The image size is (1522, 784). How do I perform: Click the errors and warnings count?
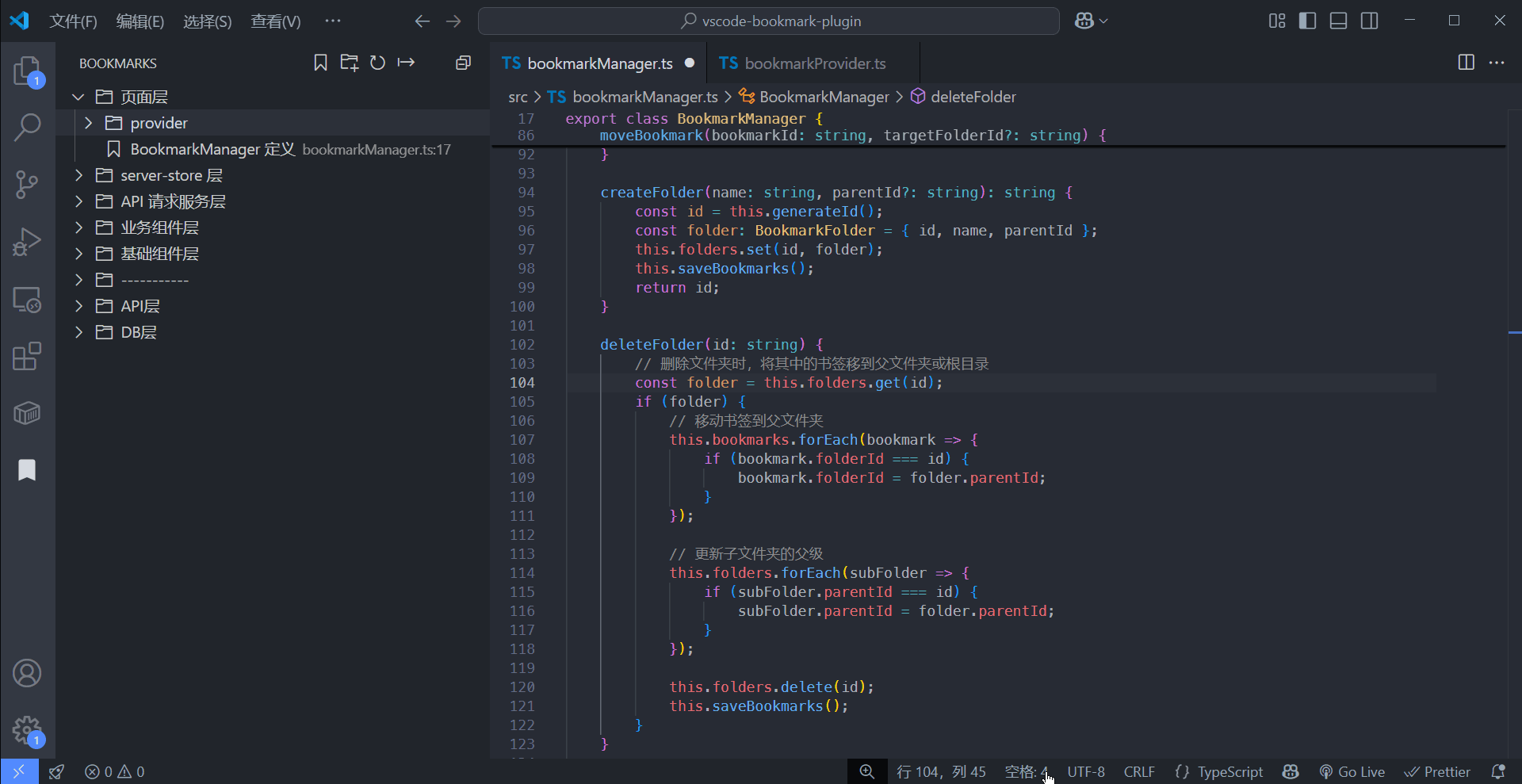(x=115, y=771)
